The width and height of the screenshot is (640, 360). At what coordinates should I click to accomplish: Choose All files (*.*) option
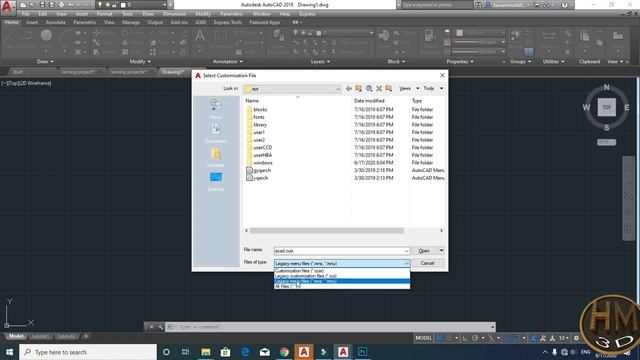pyautogui.click(x=342, y=286)
